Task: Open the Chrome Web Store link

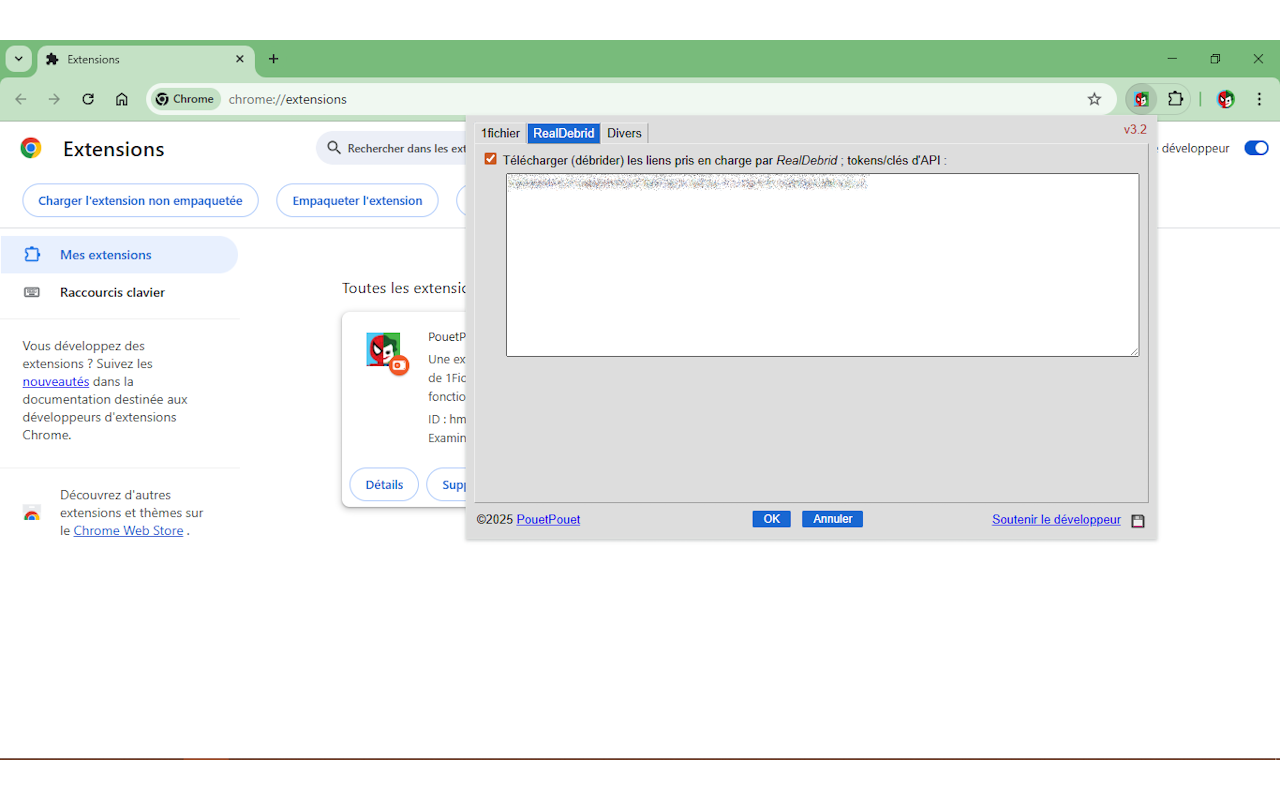Action: [128, 531]
